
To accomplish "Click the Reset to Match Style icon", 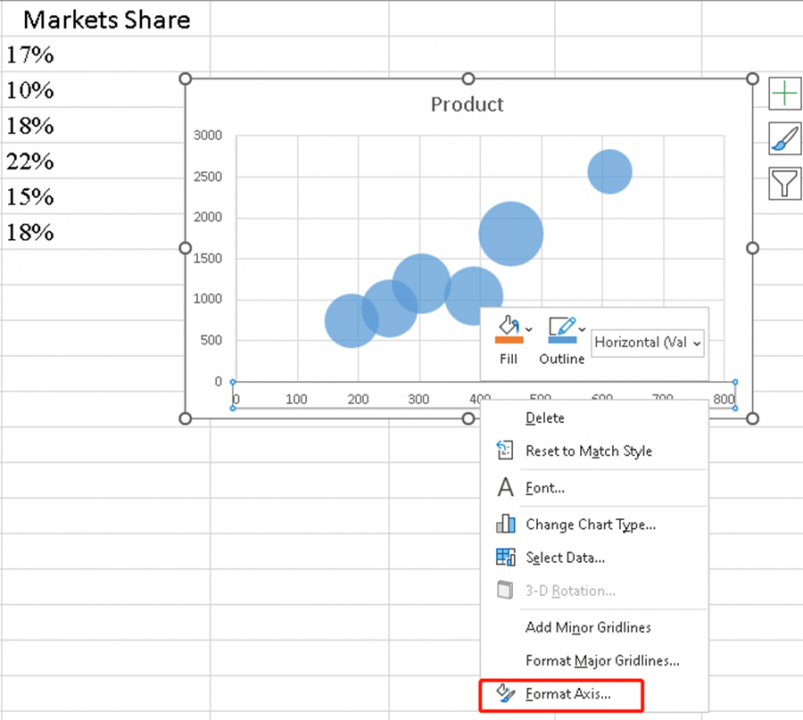I will pos(505,450).
